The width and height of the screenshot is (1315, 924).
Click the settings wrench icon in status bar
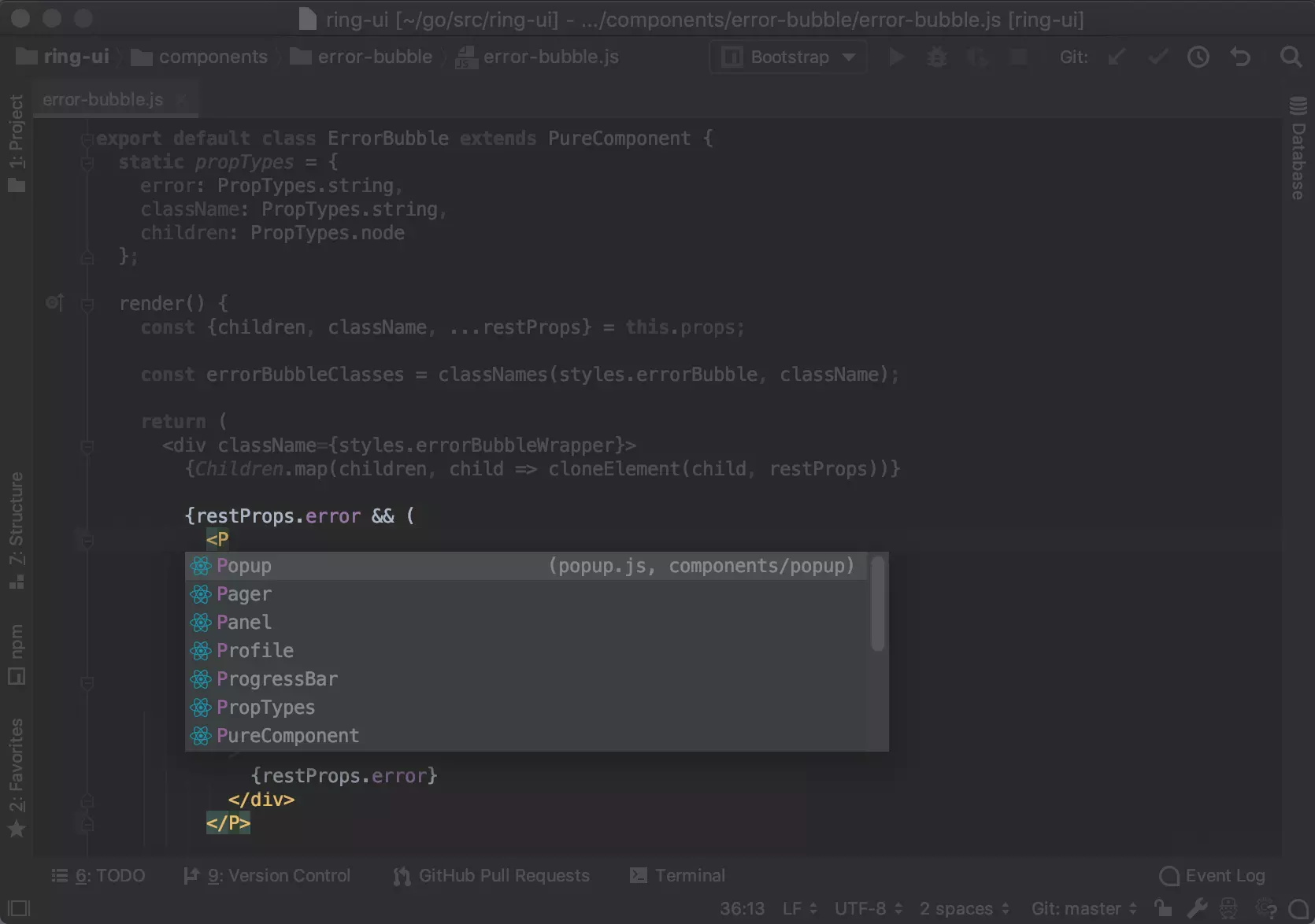click(x=1198, y=909)
